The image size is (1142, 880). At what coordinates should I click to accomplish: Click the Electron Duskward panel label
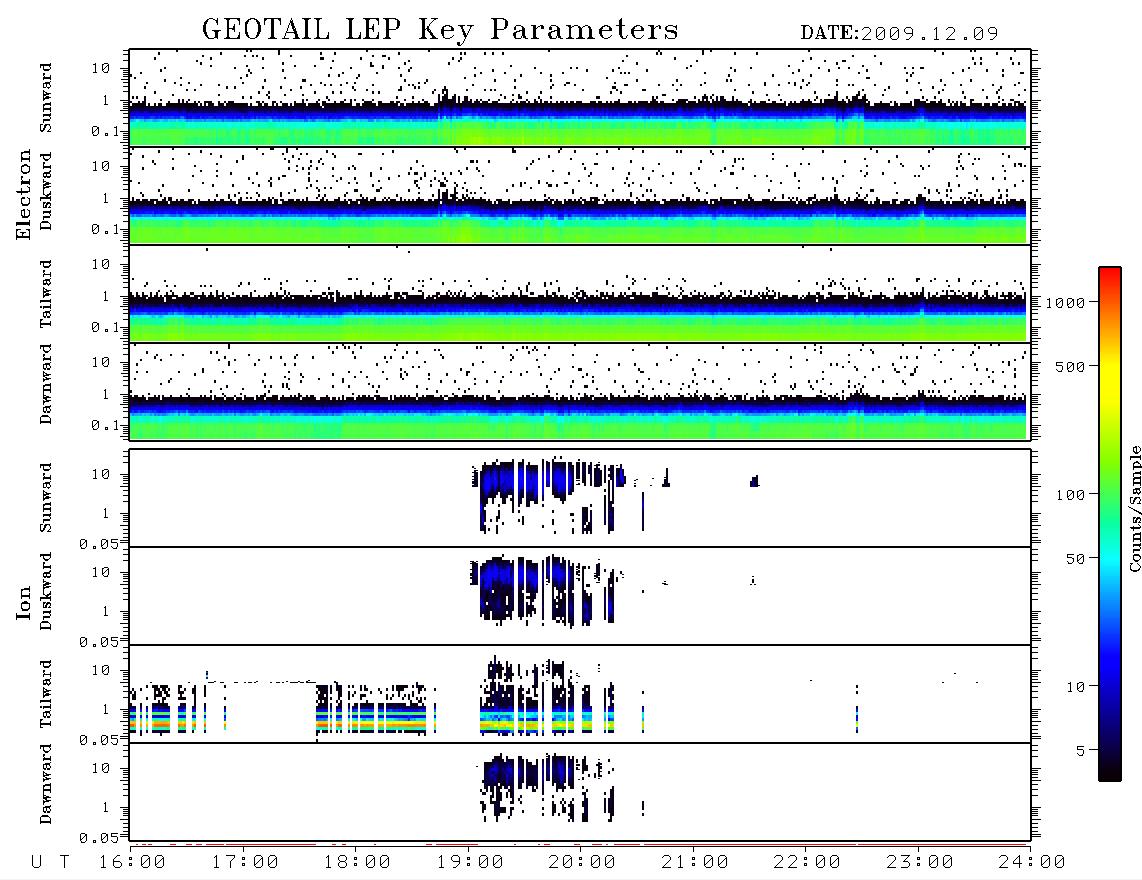[x=46, y=192]
